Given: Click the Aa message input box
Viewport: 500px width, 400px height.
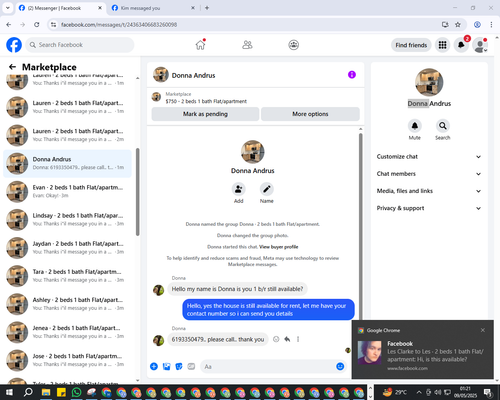Looking at the screenshot, I should 273,367.
